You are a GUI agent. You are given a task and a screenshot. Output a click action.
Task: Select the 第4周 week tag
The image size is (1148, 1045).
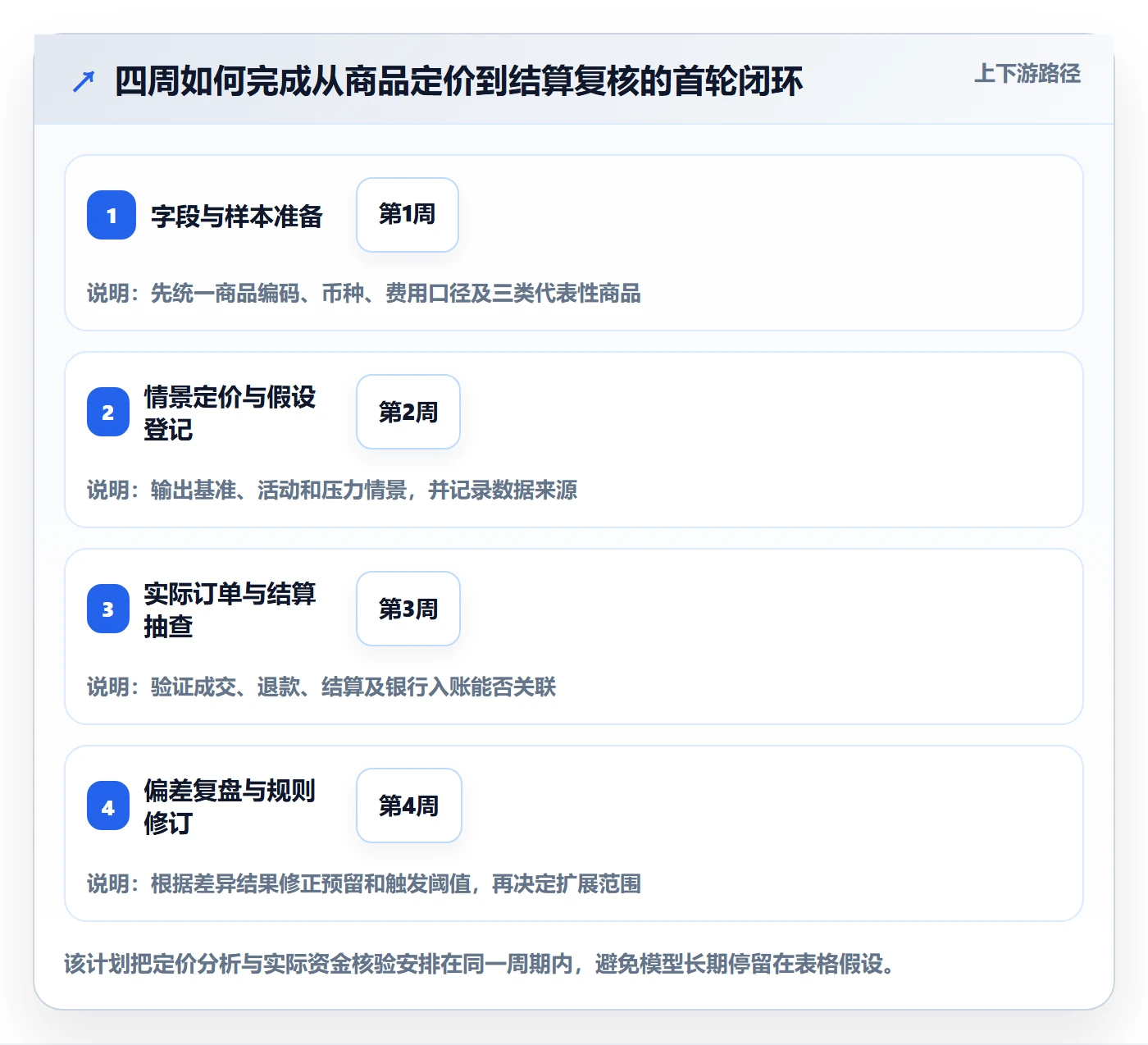409,805
